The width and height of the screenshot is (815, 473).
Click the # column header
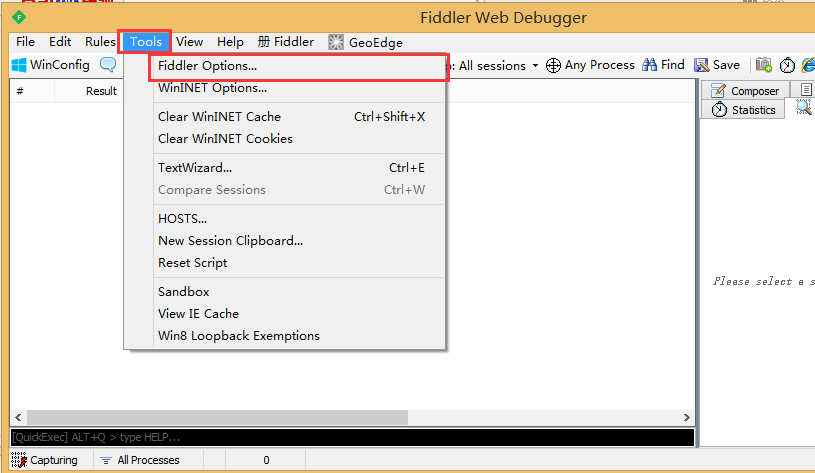pos(32,91)
